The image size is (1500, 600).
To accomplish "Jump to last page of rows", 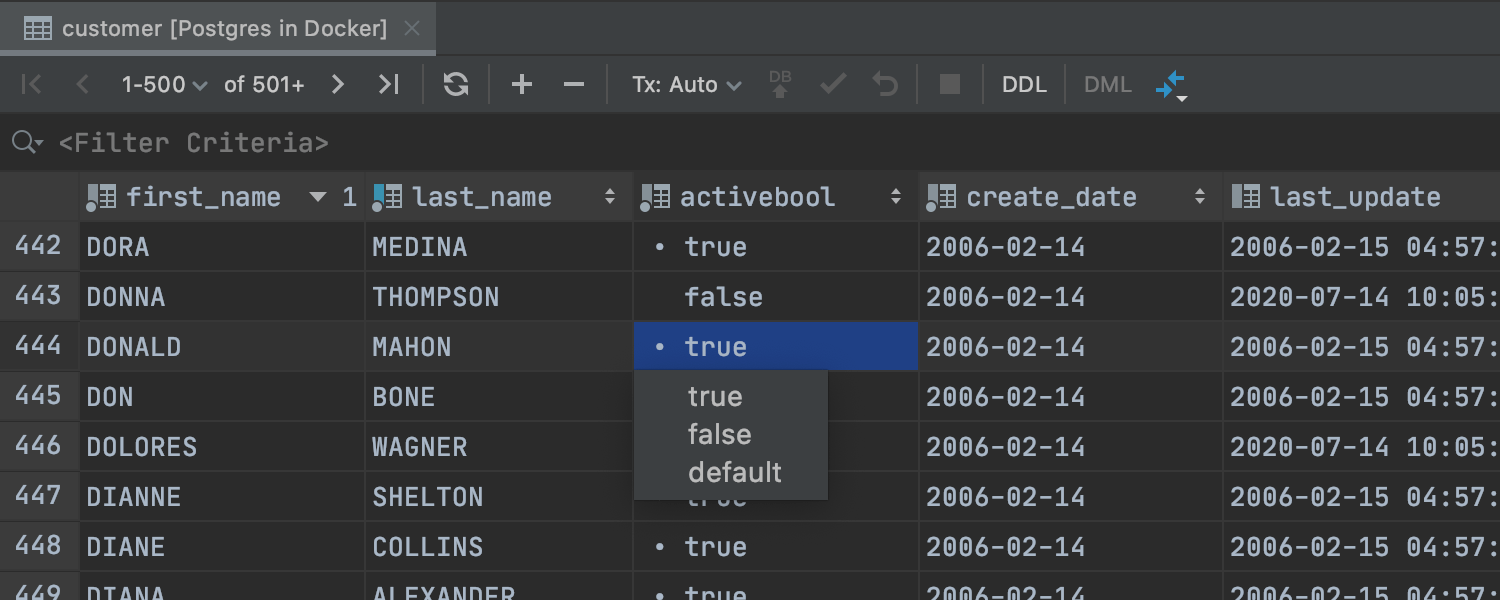I will (x=389, y=85).
